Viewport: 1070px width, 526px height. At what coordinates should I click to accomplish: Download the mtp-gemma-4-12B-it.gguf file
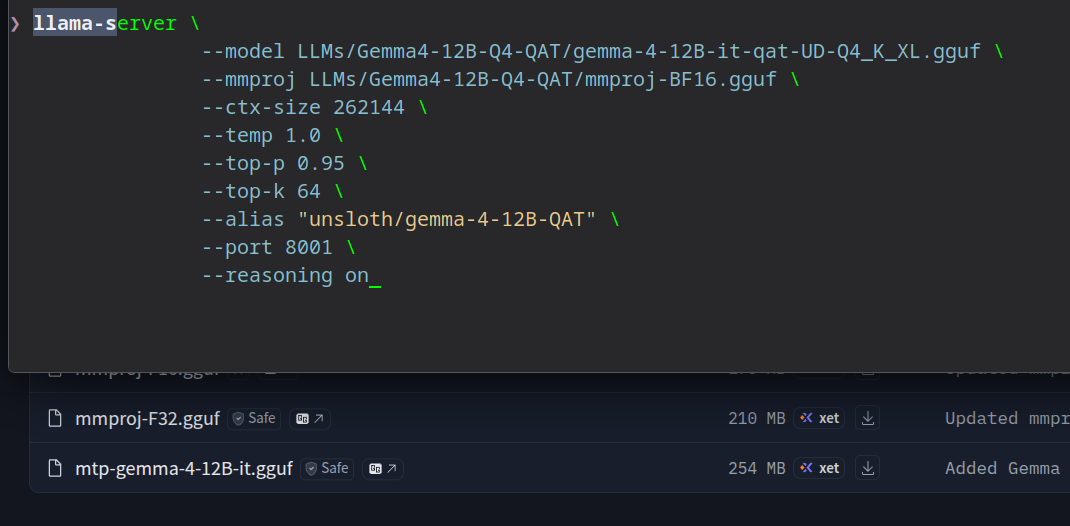click(867, 468)
